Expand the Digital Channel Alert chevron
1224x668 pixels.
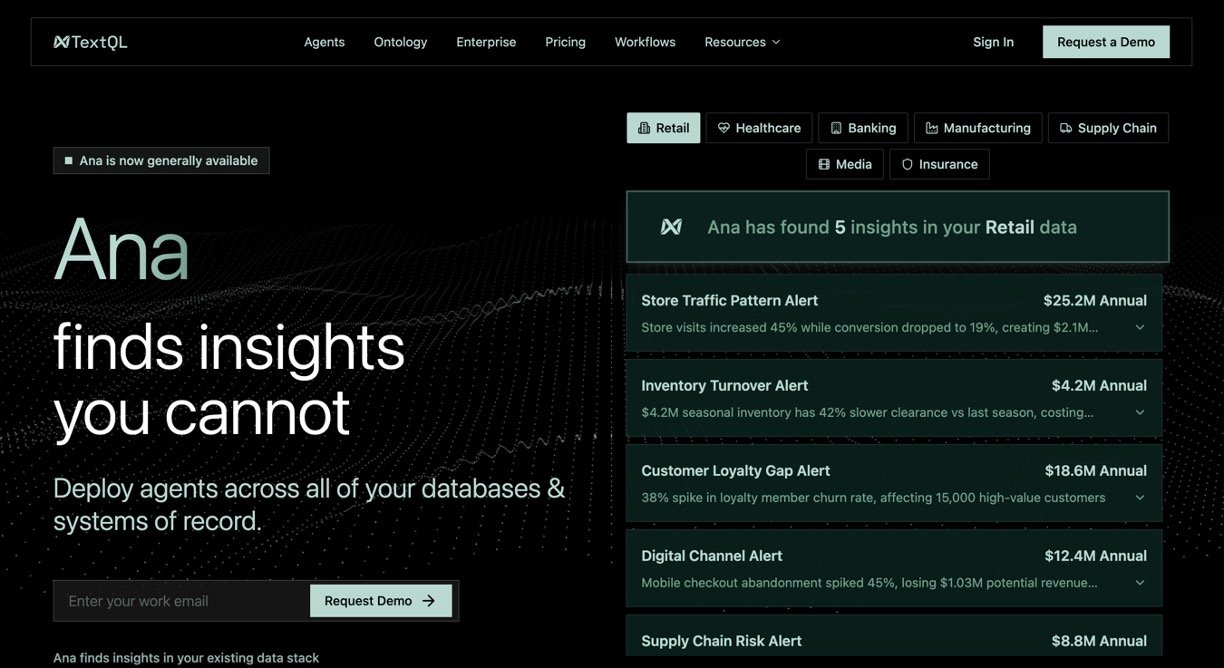coord(1139,582)
